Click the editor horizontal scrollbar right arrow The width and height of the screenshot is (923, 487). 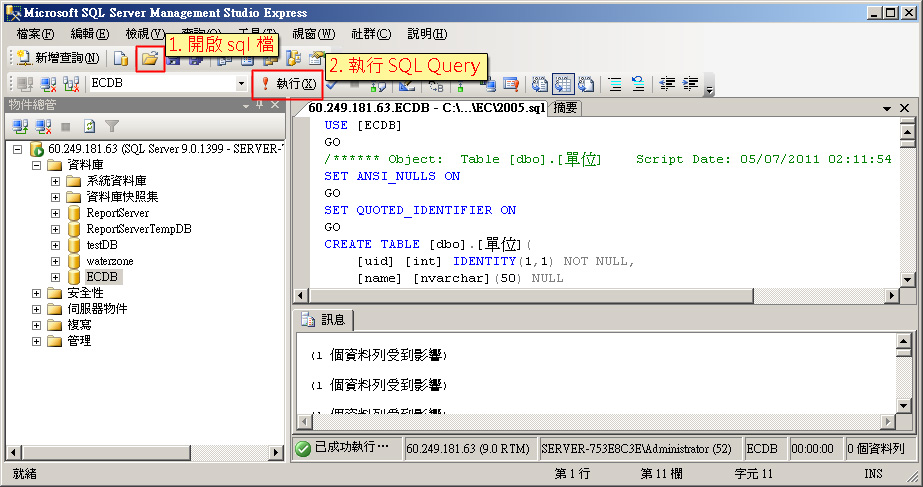click(892, 295)
